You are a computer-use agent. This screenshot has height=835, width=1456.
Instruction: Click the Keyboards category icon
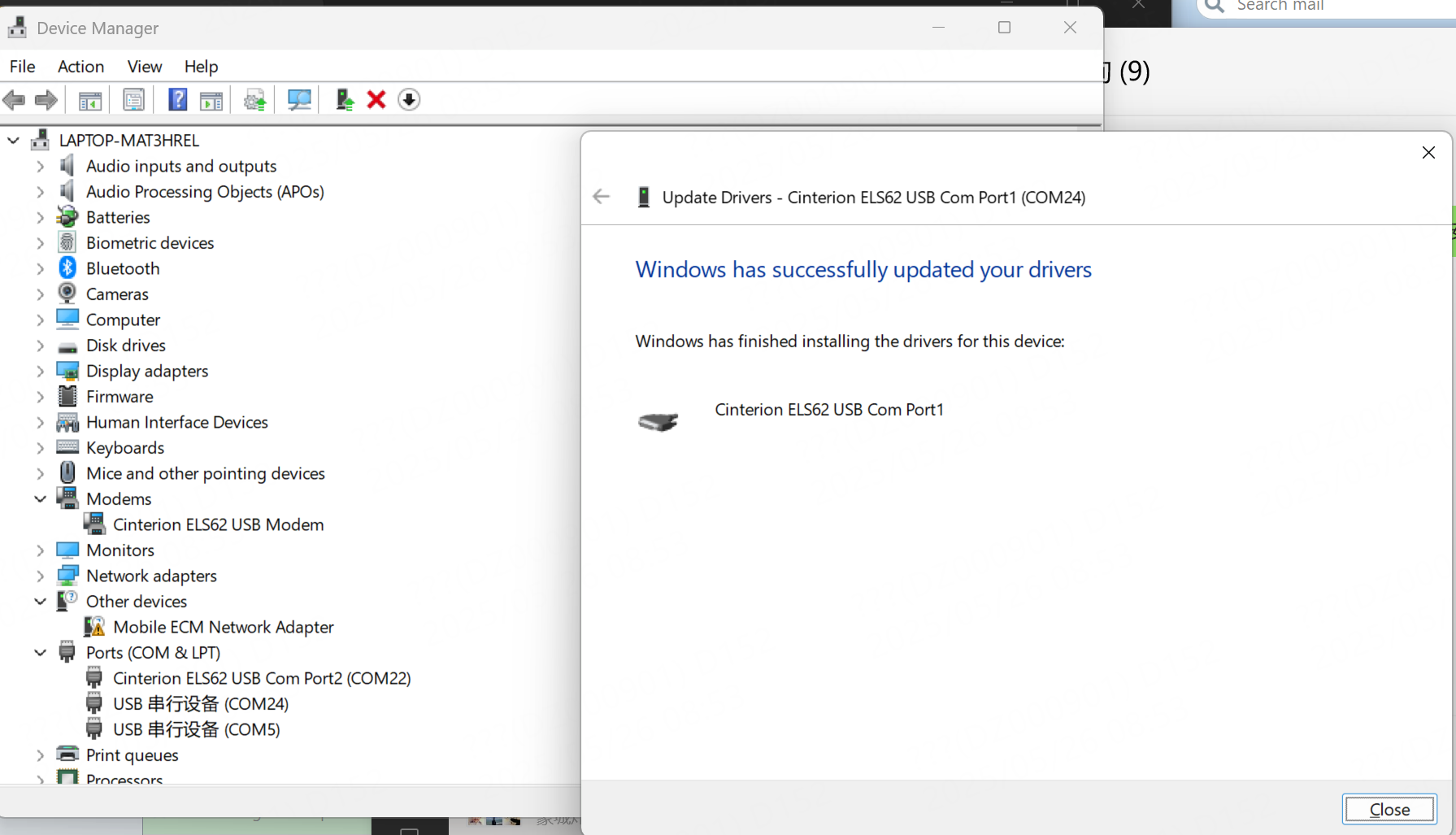tap(67, 447)
